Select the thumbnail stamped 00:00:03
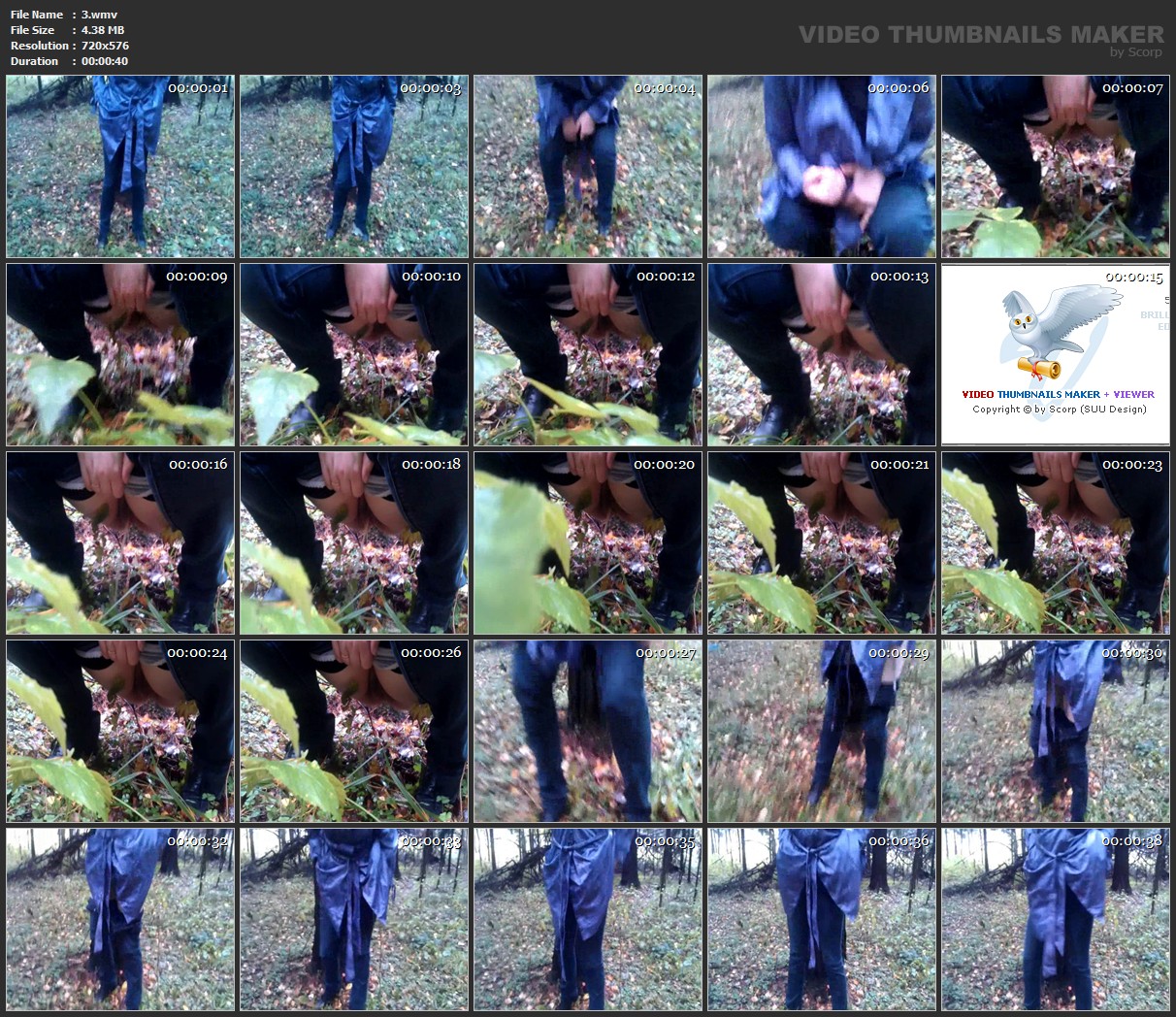The image size is (1176, 1017). click(x=354, y=166)
